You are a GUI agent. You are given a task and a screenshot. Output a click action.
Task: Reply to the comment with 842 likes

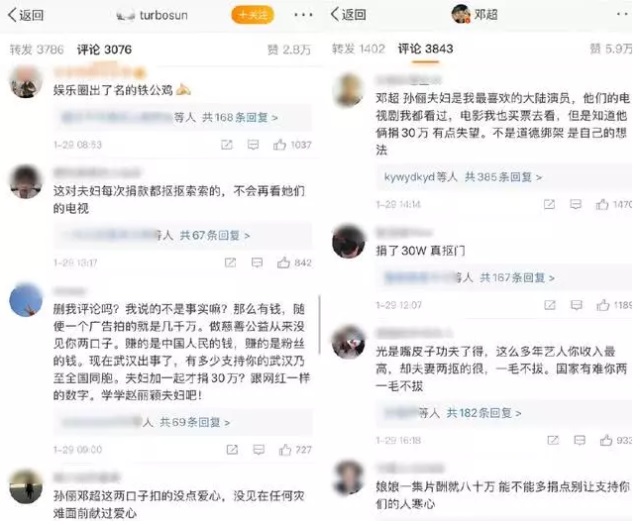point(257,262)
